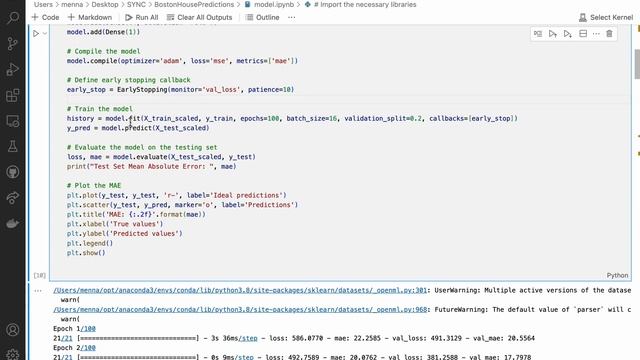Click the /21 link above Epoch 2
Screen dimensions: 640x360
(67, 338)
